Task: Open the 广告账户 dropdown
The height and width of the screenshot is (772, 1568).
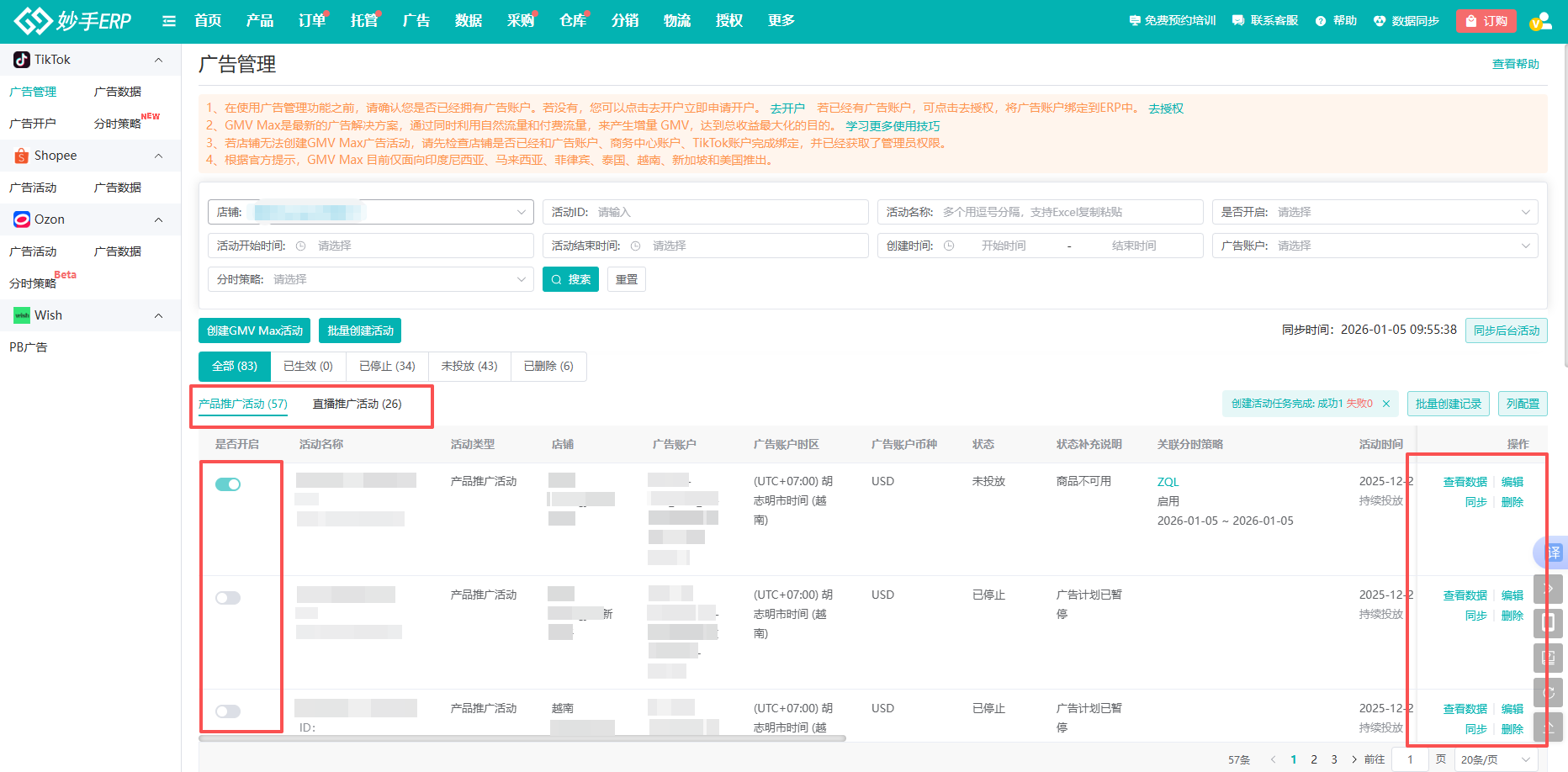Action: (x=1375, y=246)
